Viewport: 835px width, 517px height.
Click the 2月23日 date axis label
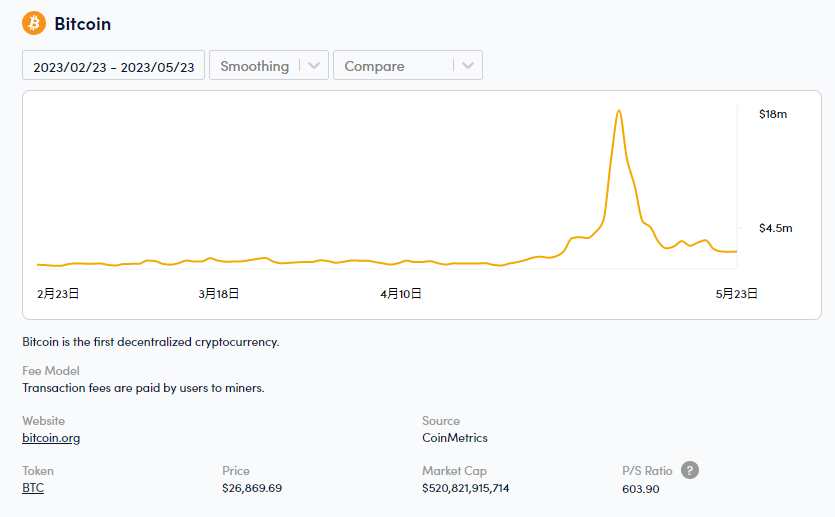(58, 293)
